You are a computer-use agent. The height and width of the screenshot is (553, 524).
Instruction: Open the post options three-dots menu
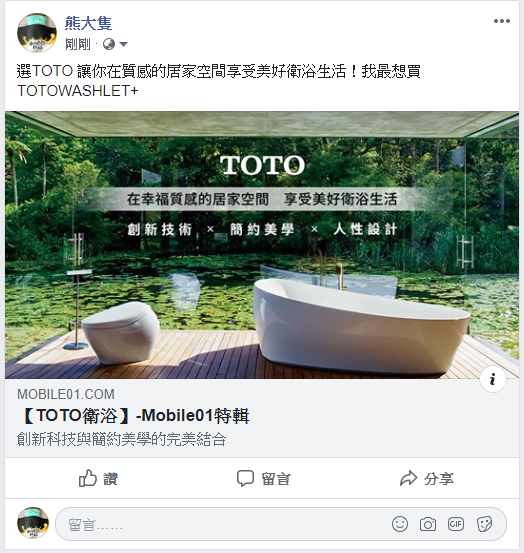tap(502, 21)
